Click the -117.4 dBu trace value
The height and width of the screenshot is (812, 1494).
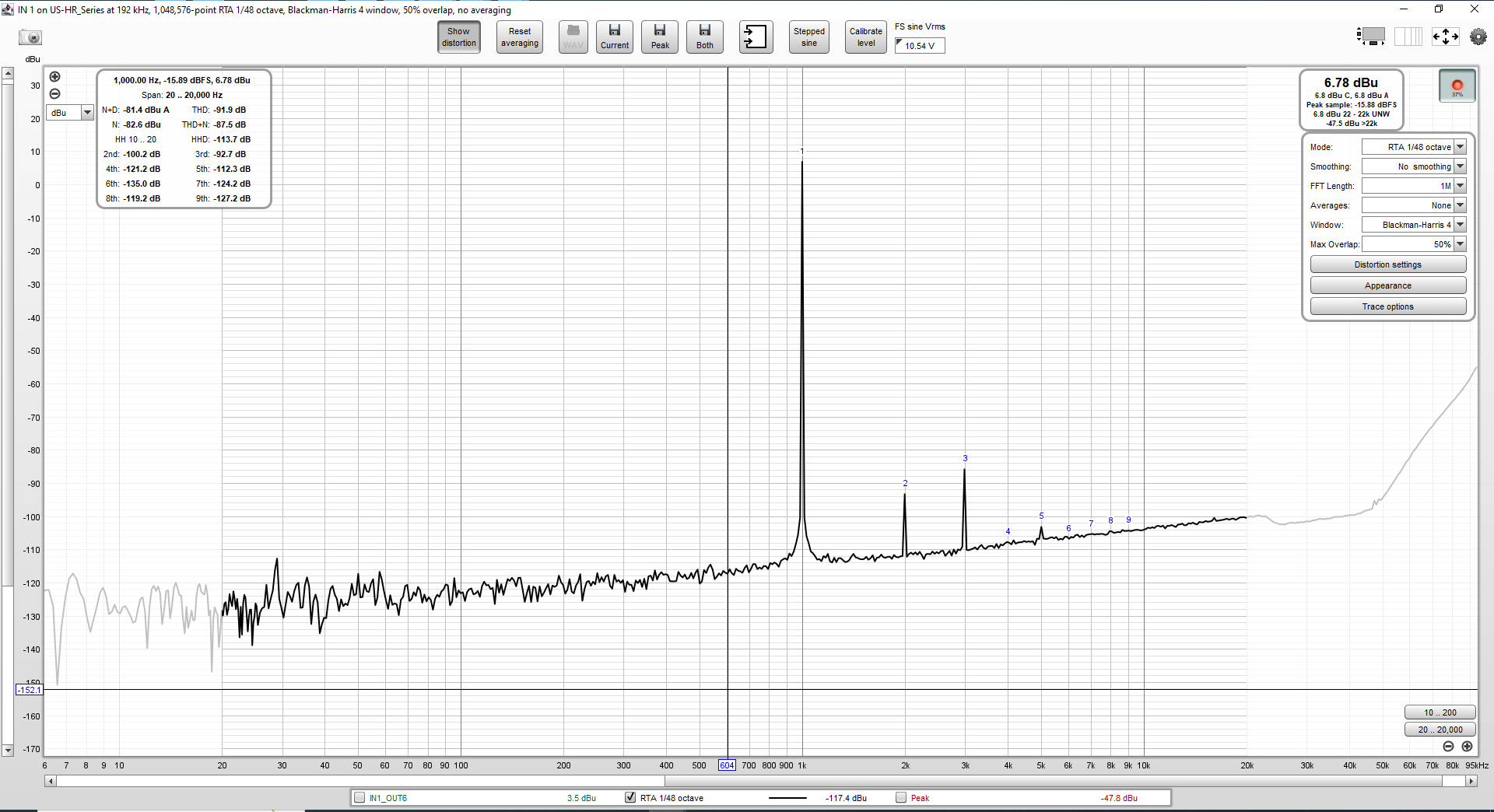846,798
